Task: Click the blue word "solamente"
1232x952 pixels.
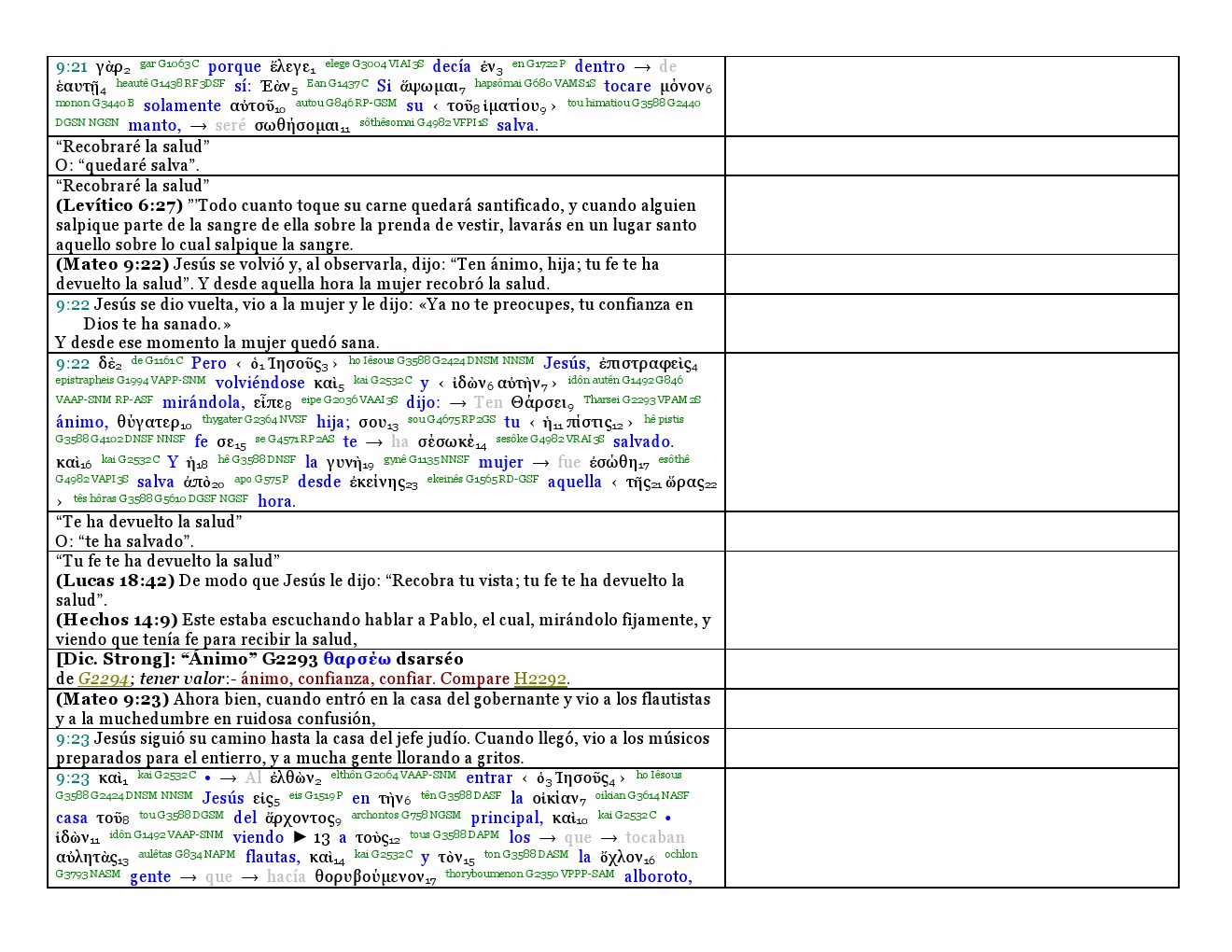Action: (x=182, y=106)
